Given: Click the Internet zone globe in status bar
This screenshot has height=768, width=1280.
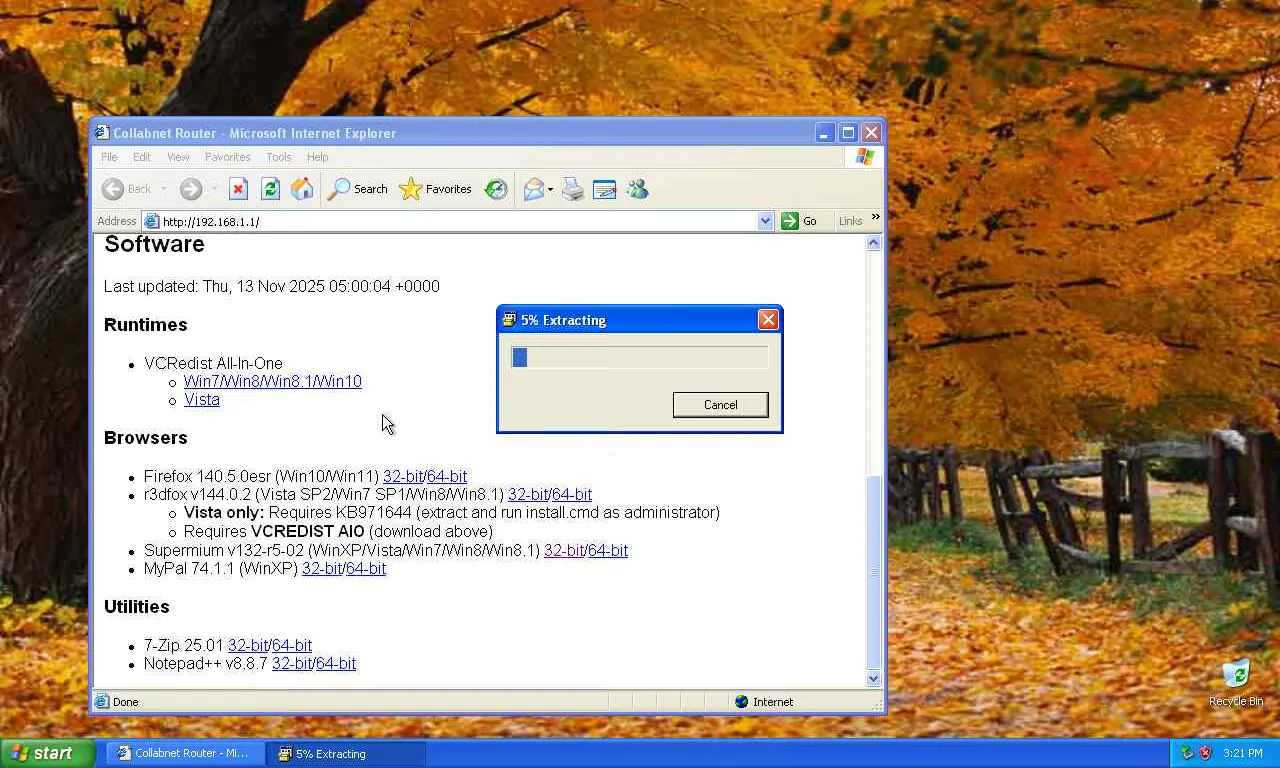Looking at the screenshot, I should click(741, 702).
